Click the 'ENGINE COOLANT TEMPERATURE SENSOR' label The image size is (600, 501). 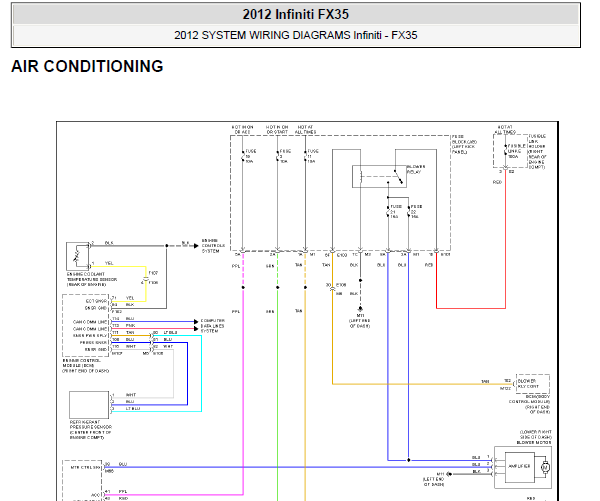[92, 279]
